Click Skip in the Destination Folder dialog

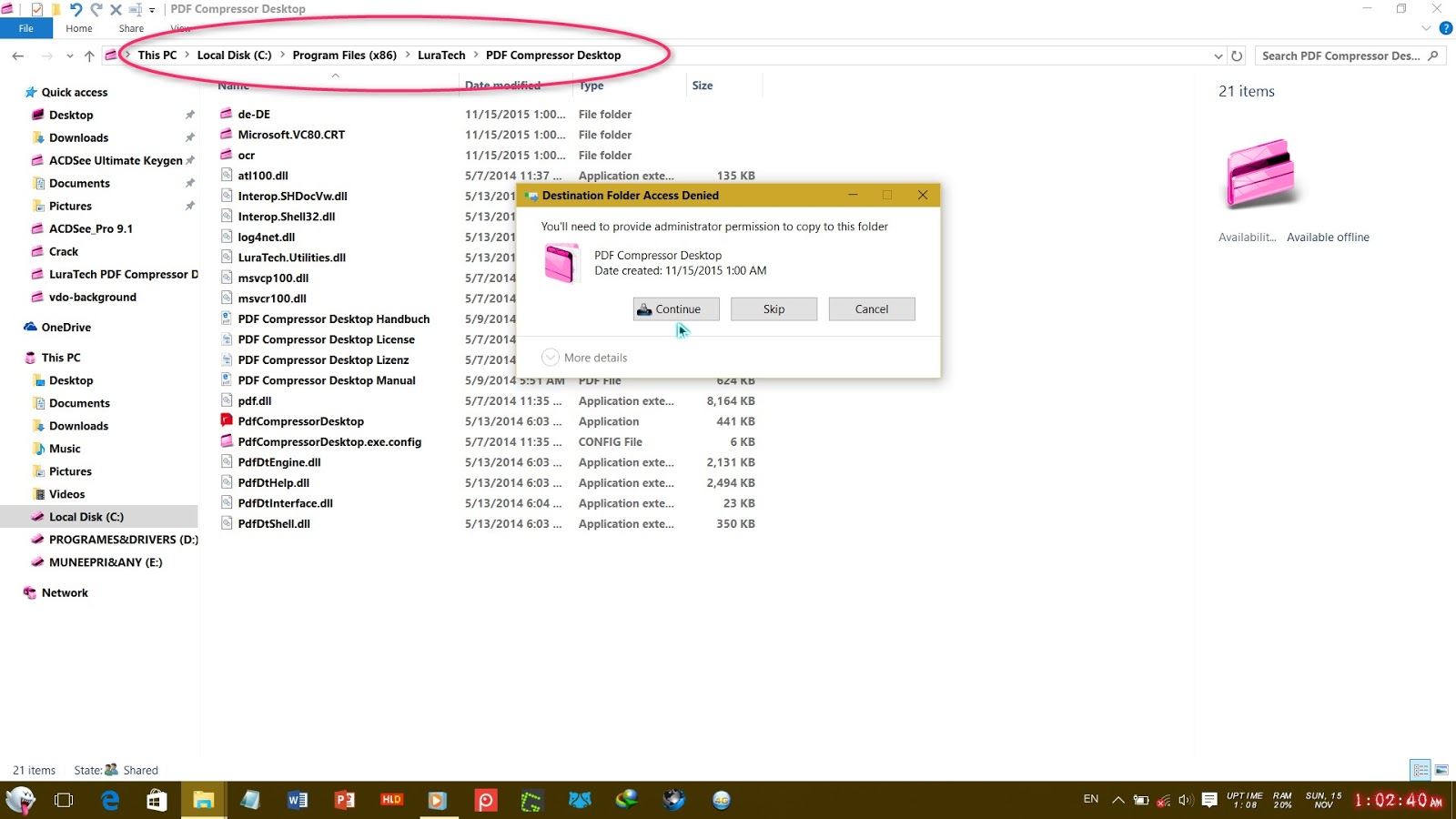point(773,308)
